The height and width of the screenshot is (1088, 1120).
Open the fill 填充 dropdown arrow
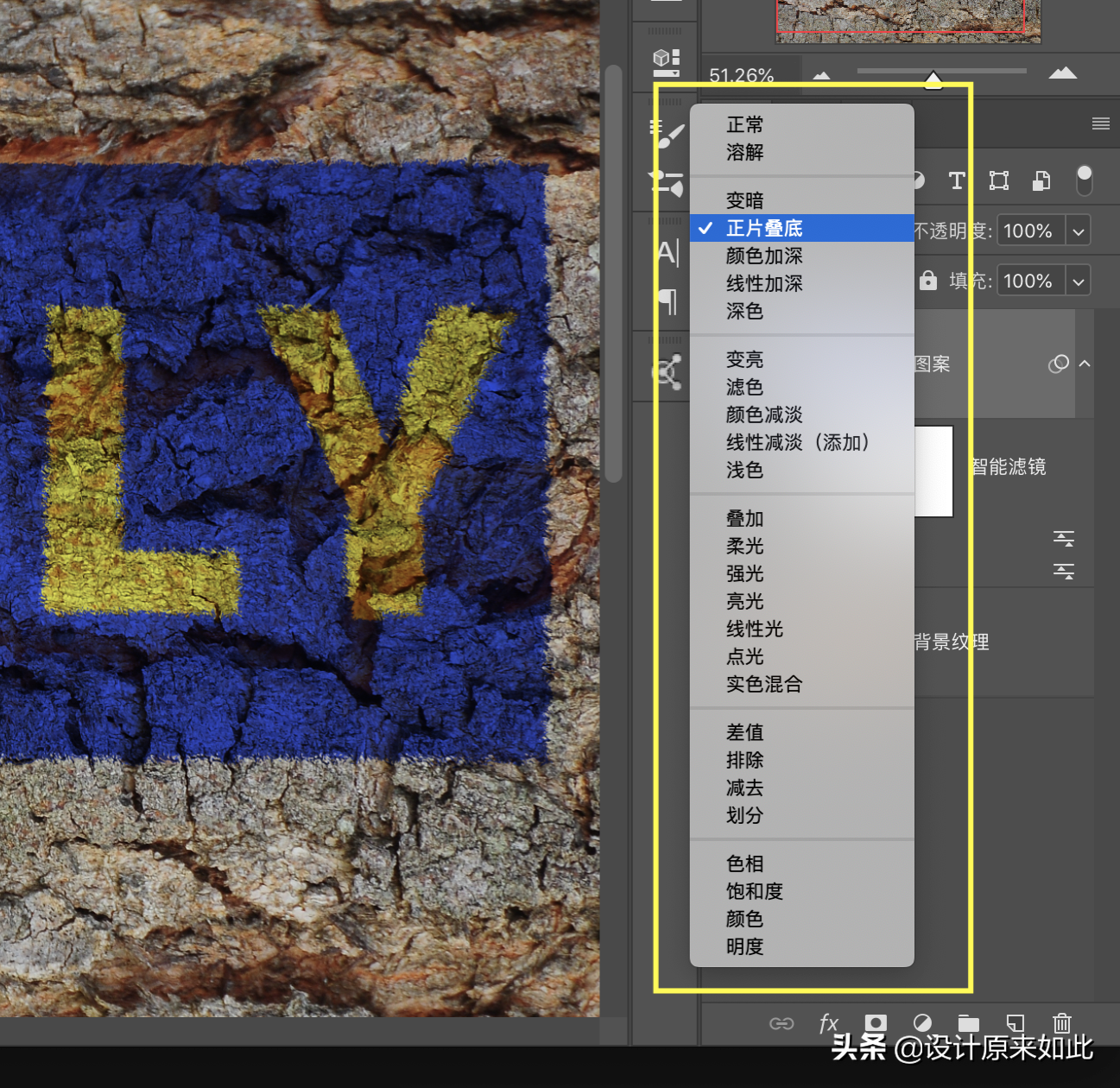1078,281
